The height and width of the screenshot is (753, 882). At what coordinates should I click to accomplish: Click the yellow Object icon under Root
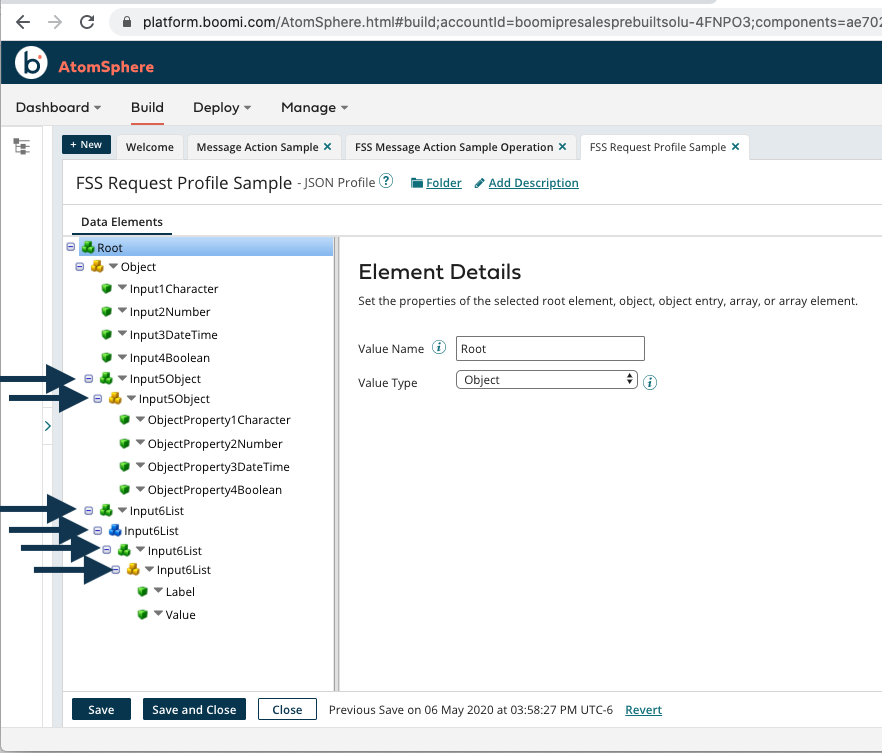point(97,266)
